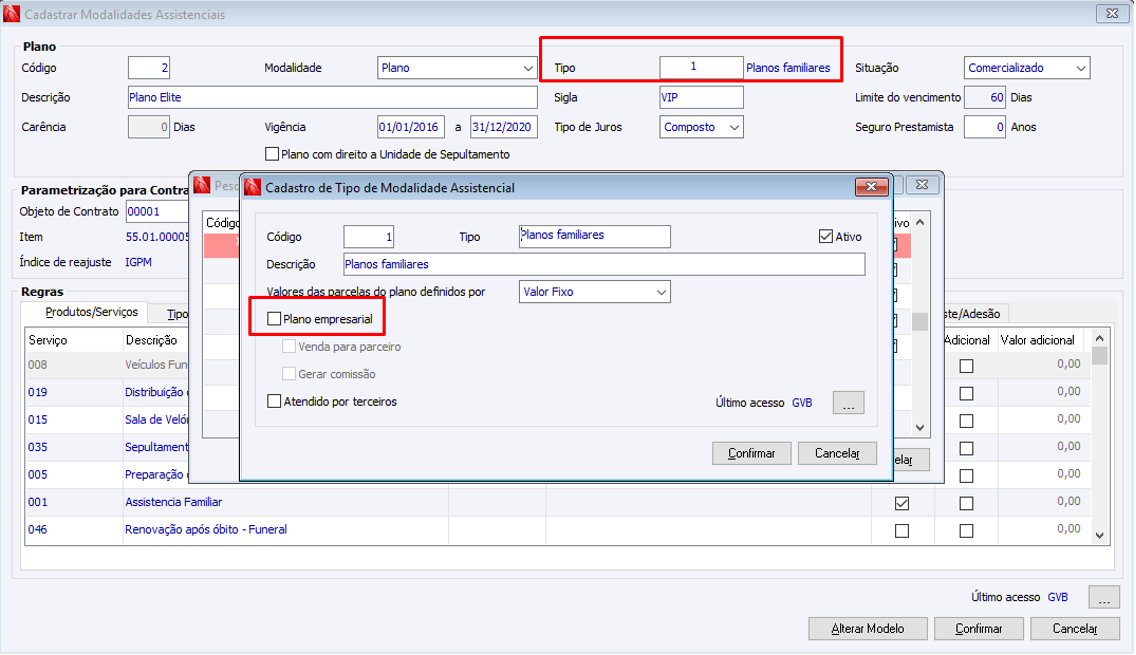This screenshot has height=655, width=1136.
Task: Click the app icon in main window title bar
Action: tap(11, 14)
